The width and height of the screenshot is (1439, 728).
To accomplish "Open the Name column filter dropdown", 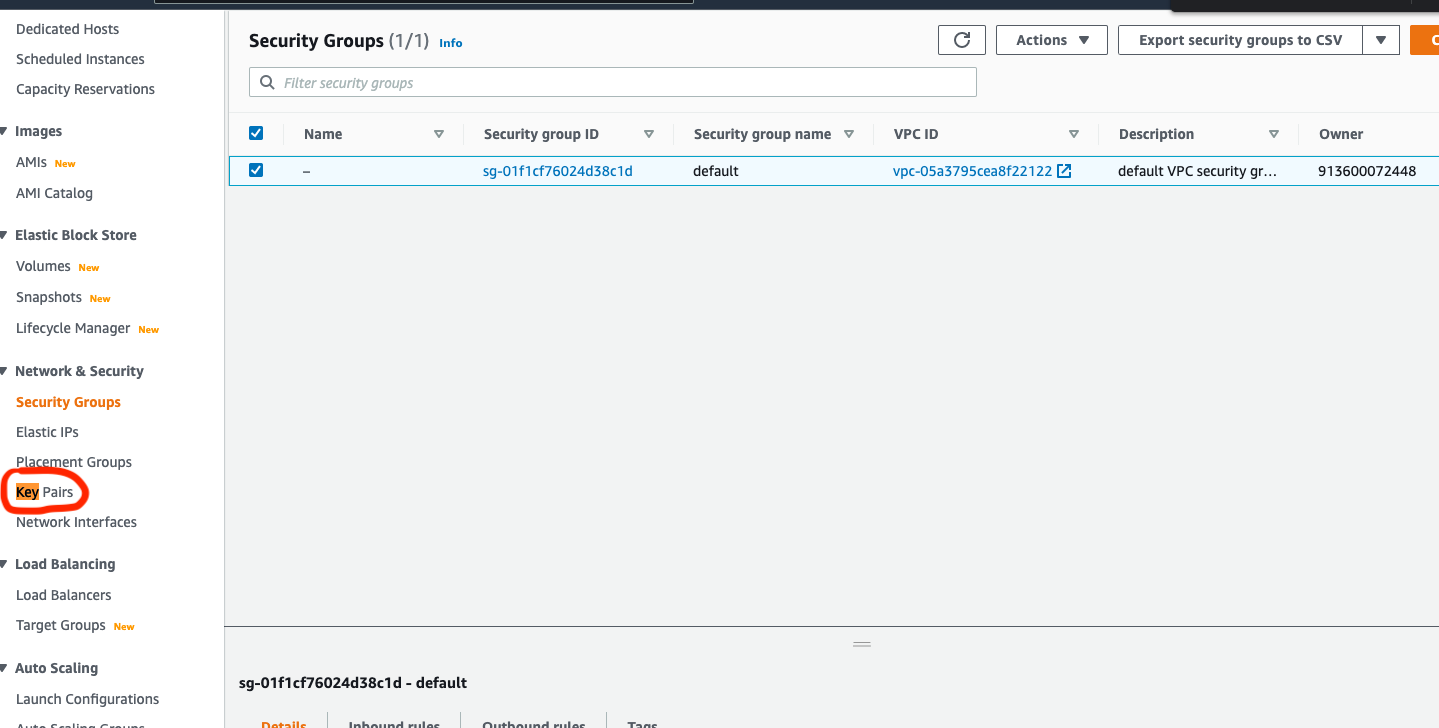I will [439, 133].
